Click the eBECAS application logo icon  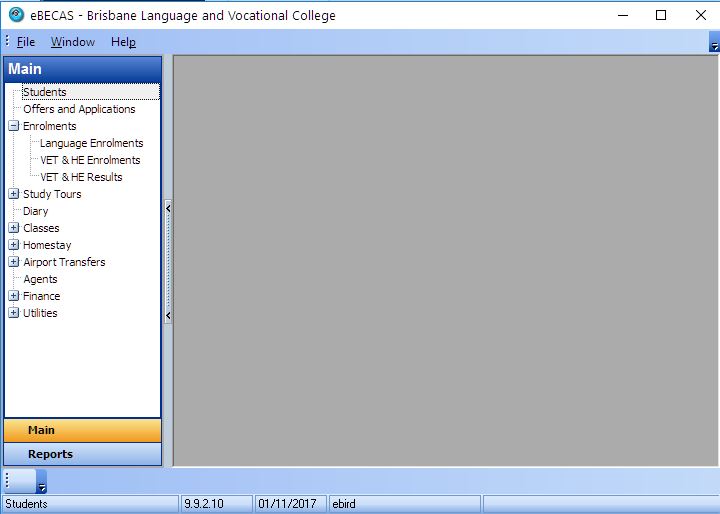click(16, 15)
